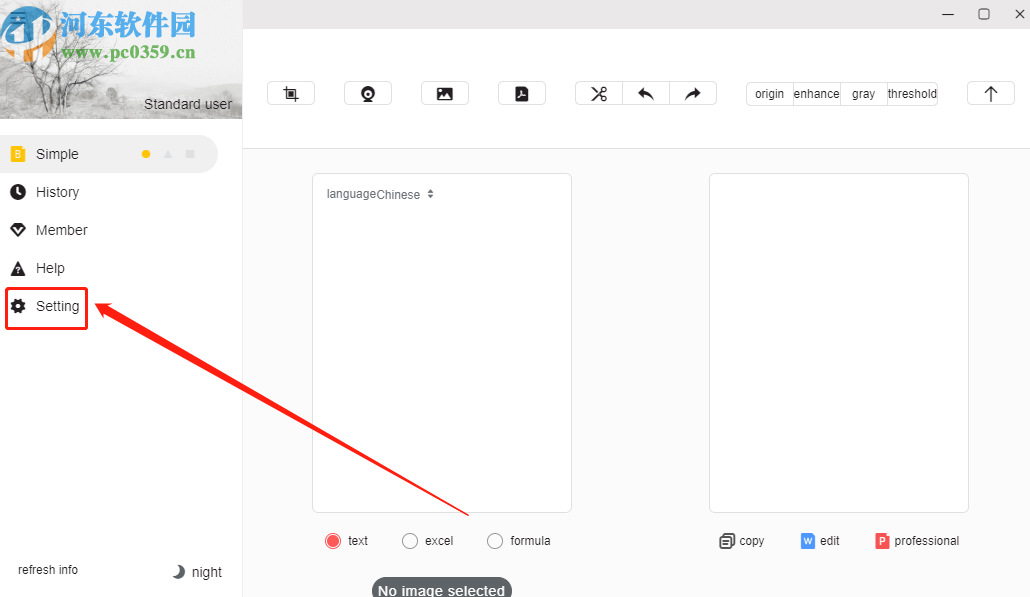Switch to gray image mode
Image resolution: width=1030 pixels, height=597 pixels.
(x=863, y=93)
